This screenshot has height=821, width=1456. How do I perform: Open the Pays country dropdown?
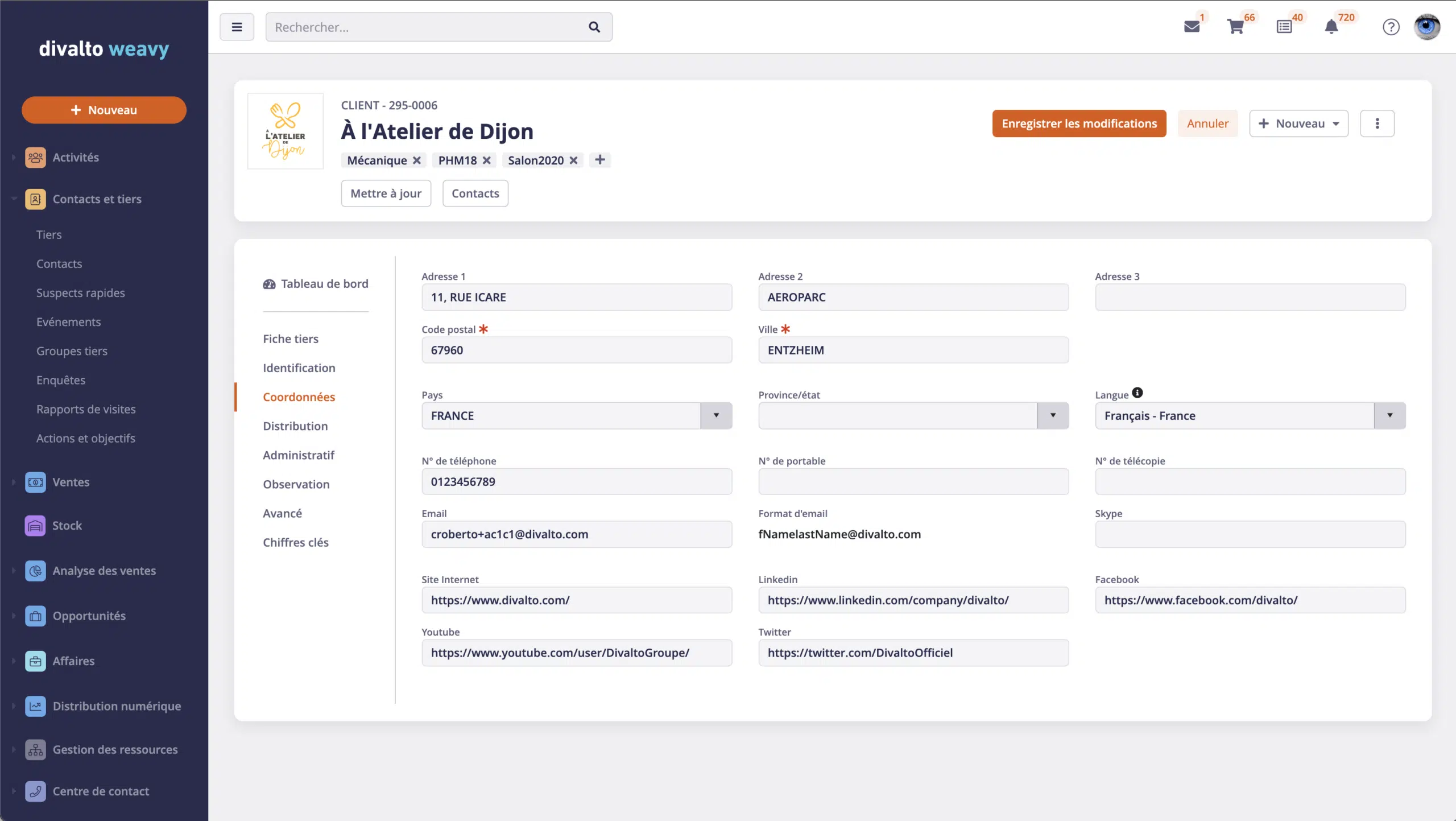715,415
